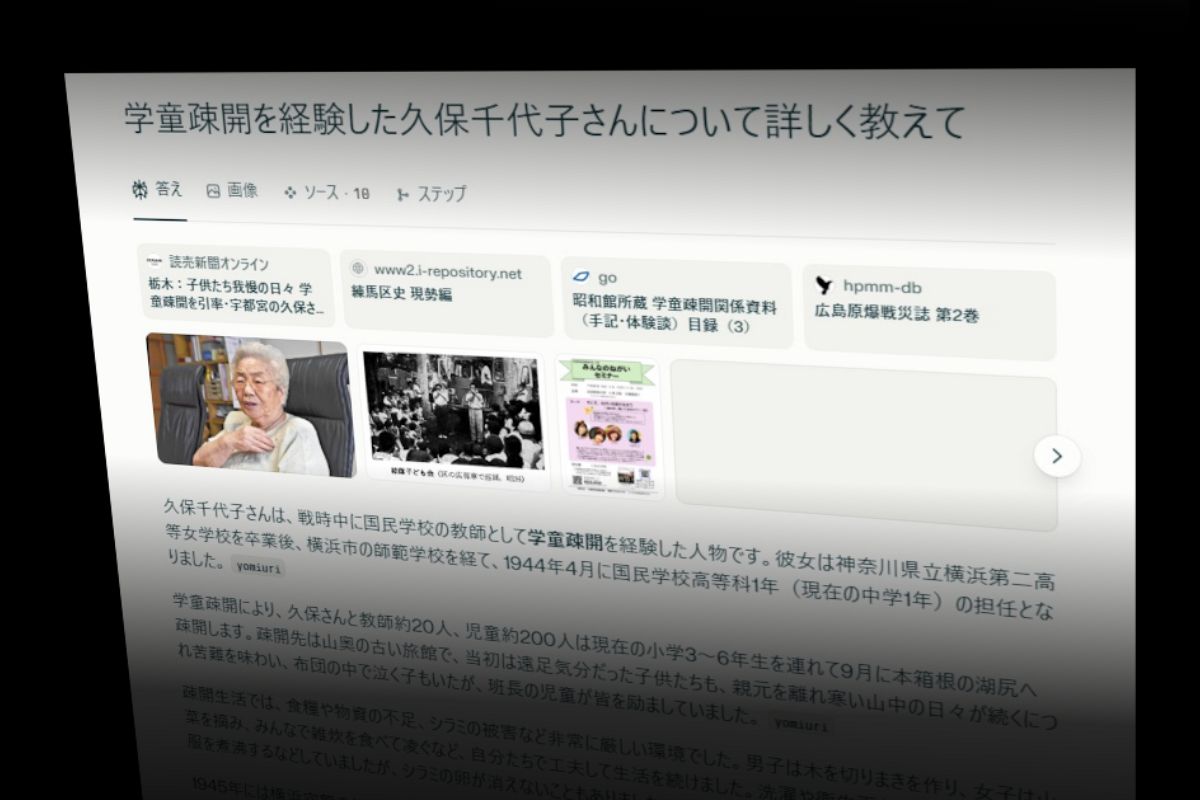
Task: Click the go favicon on 昭和館所蔵 source card
Action: click(580, 274)
